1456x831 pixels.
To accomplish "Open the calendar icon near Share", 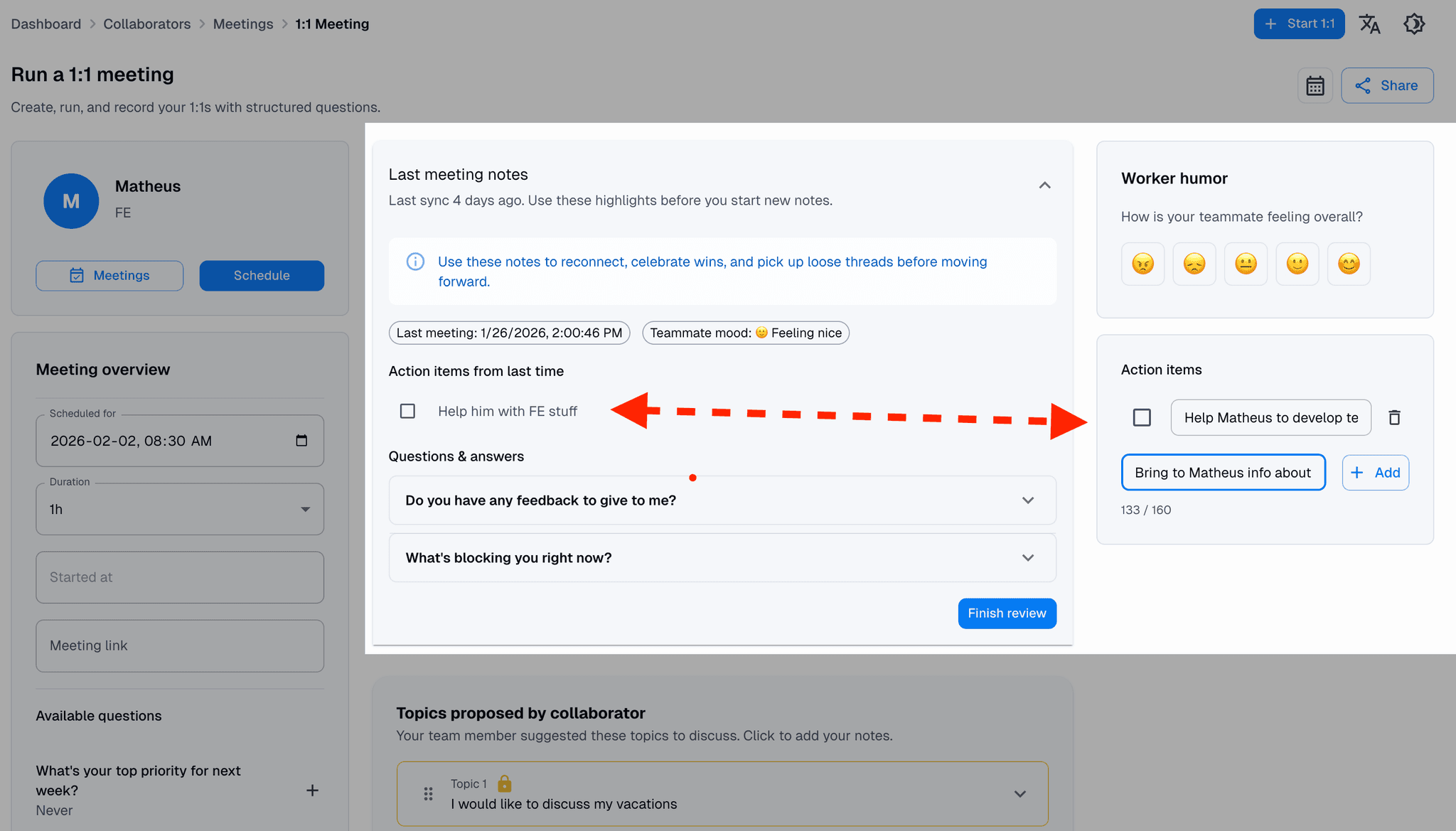I will pos(1315,85).
